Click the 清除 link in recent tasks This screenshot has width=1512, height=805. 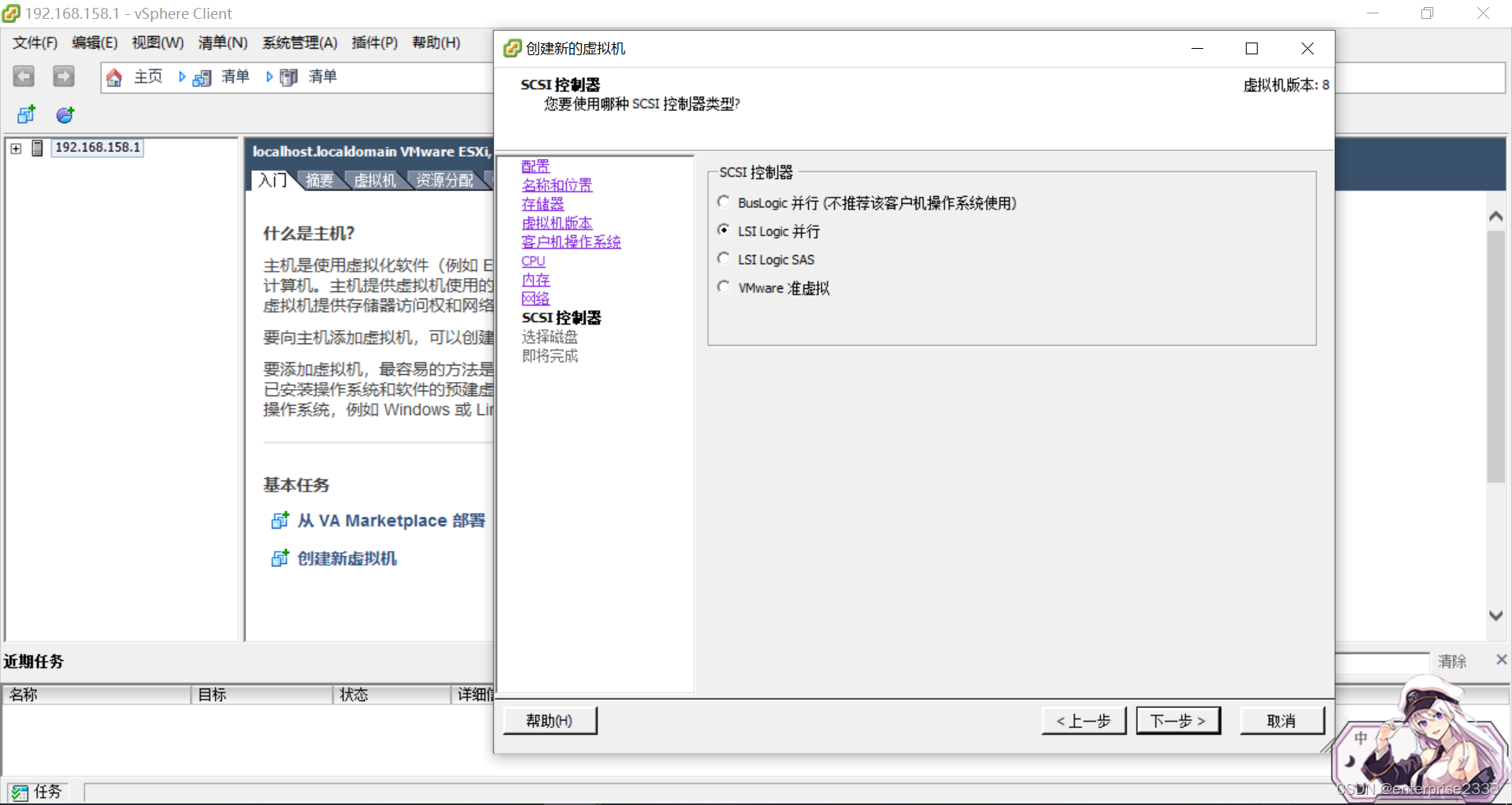(x=1452, y=661)
